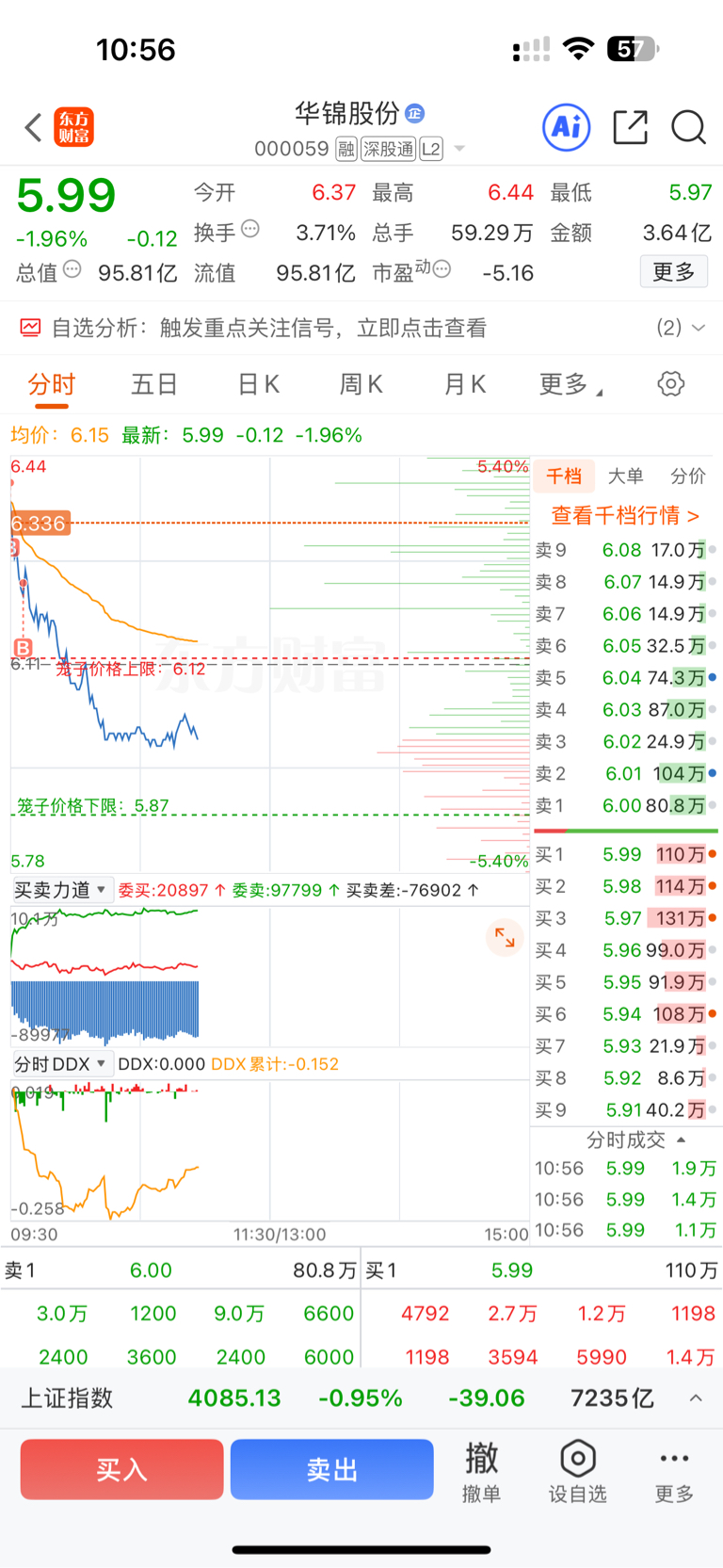The image size is (723, 1568).
Task: Expand the (2) signals chevron
Action: [x=699, y=328]
